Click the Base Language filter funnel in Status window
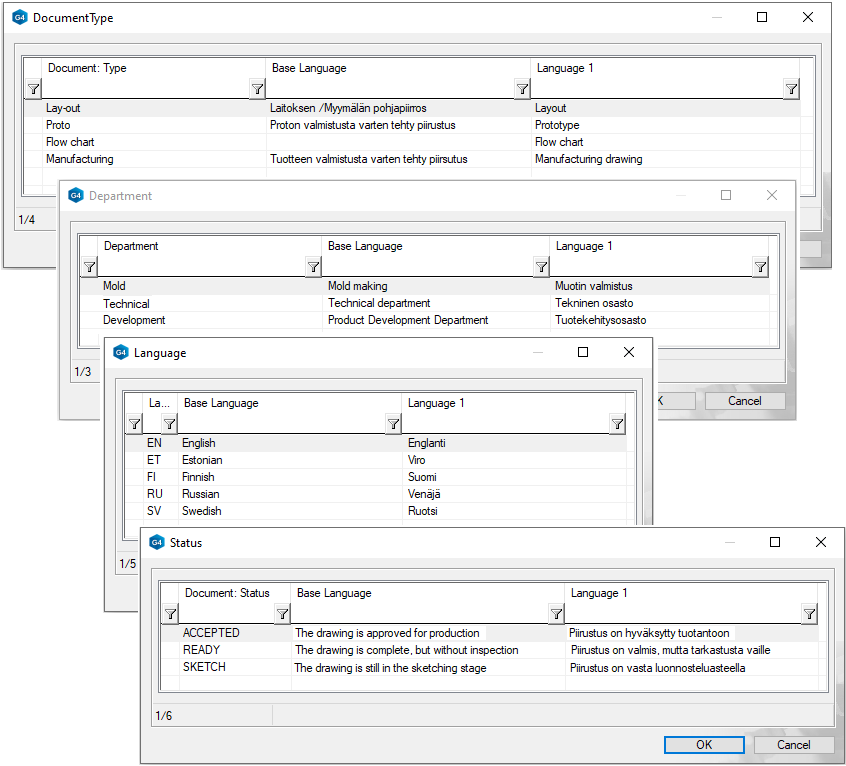This screenshot has width=846, height=766. pos(556,614)
